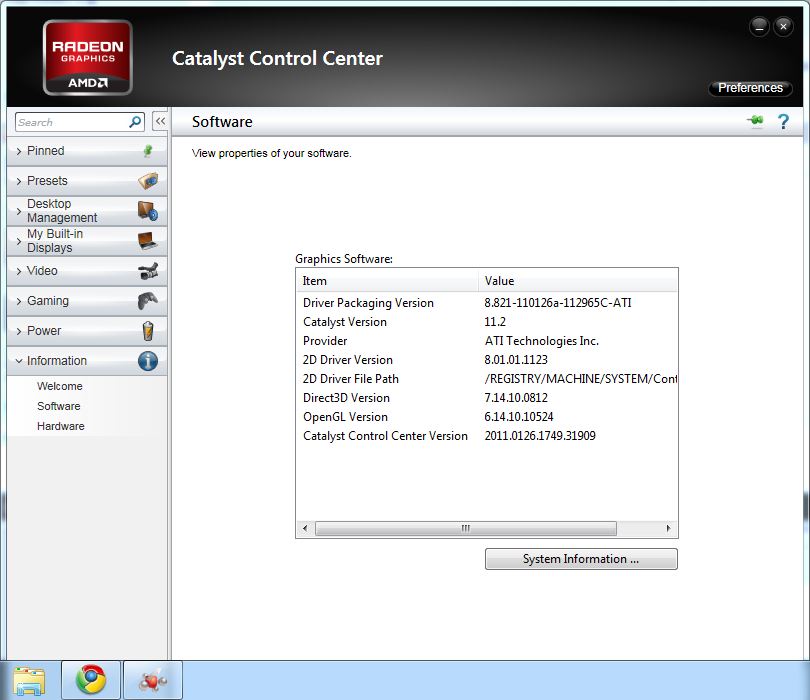Click the My Built-in Displays laptop icon
The height and width of the screenshot is (700, 810).
click(148, 241)
